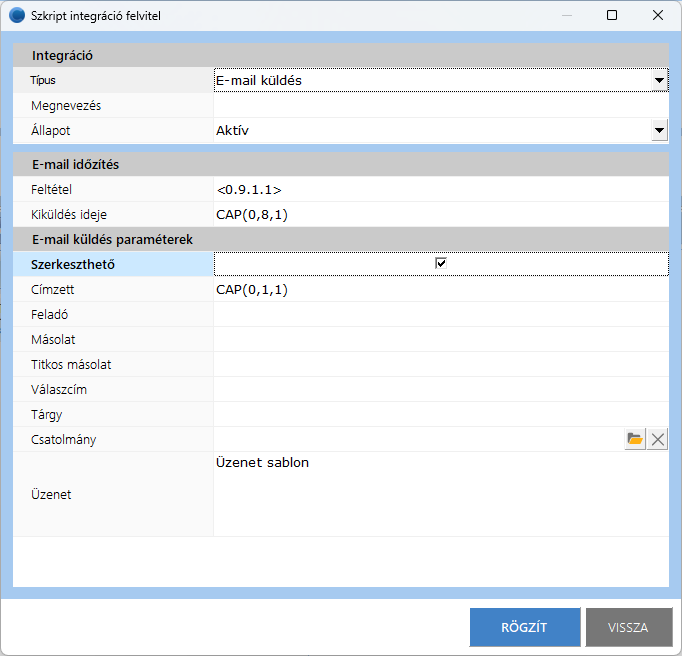Click the Címzett field
Screen dimensions: 682x656
tap(440, 289)
